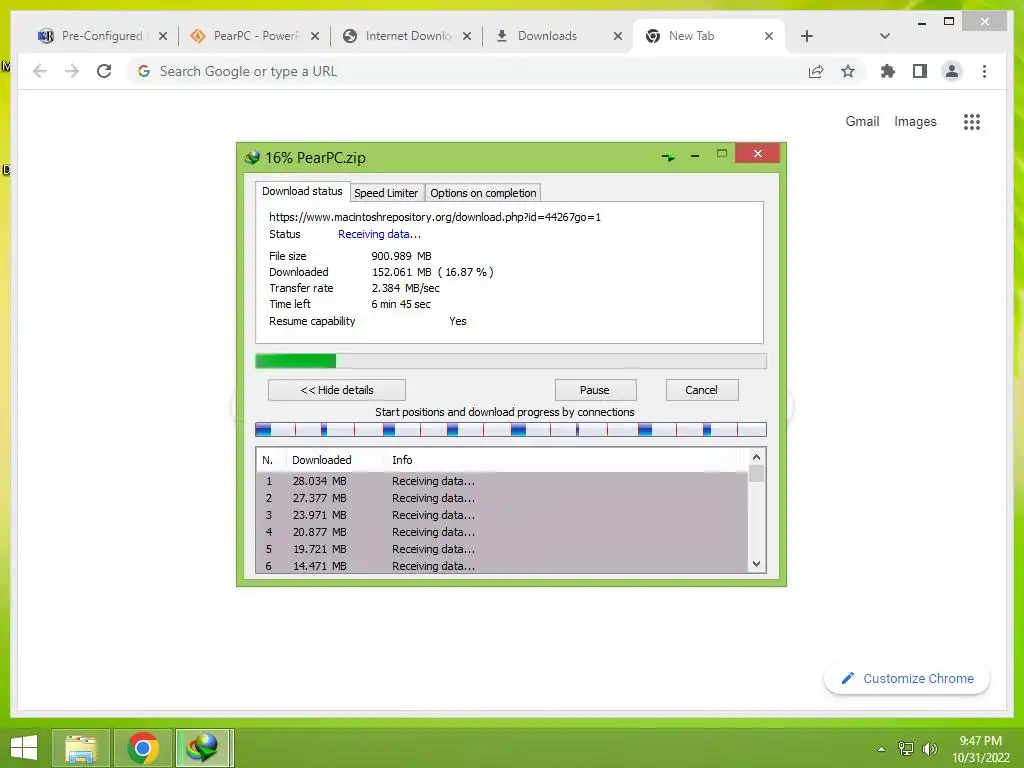Select connection row 3 with 23.971 MB
This screenshot has width=1024, height=768.
click(502, 515)
